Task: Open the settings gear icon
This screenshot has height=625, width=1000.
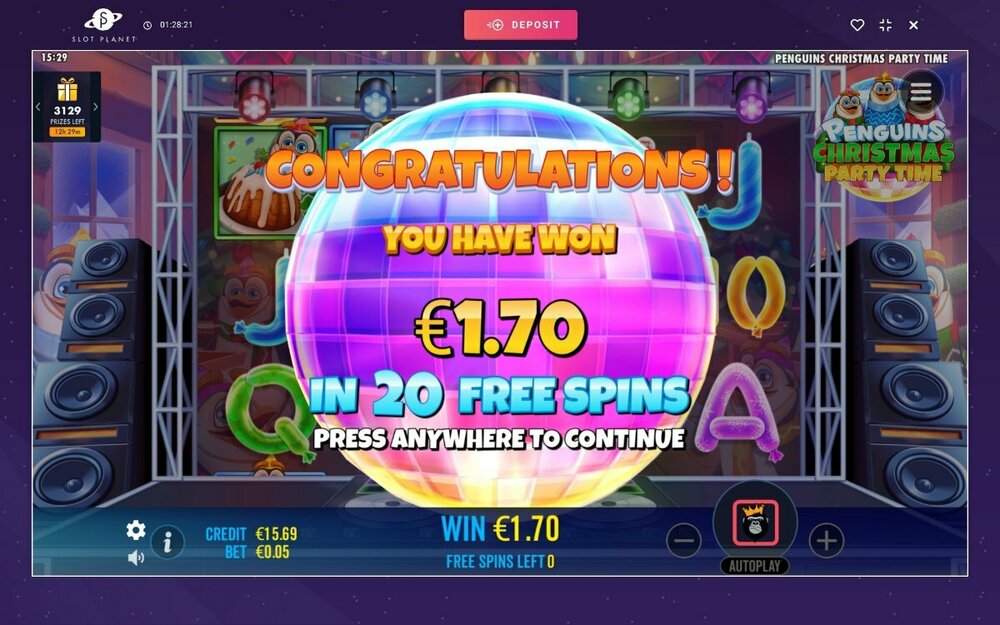Action: pyautogui.click(x=136, y=529)
